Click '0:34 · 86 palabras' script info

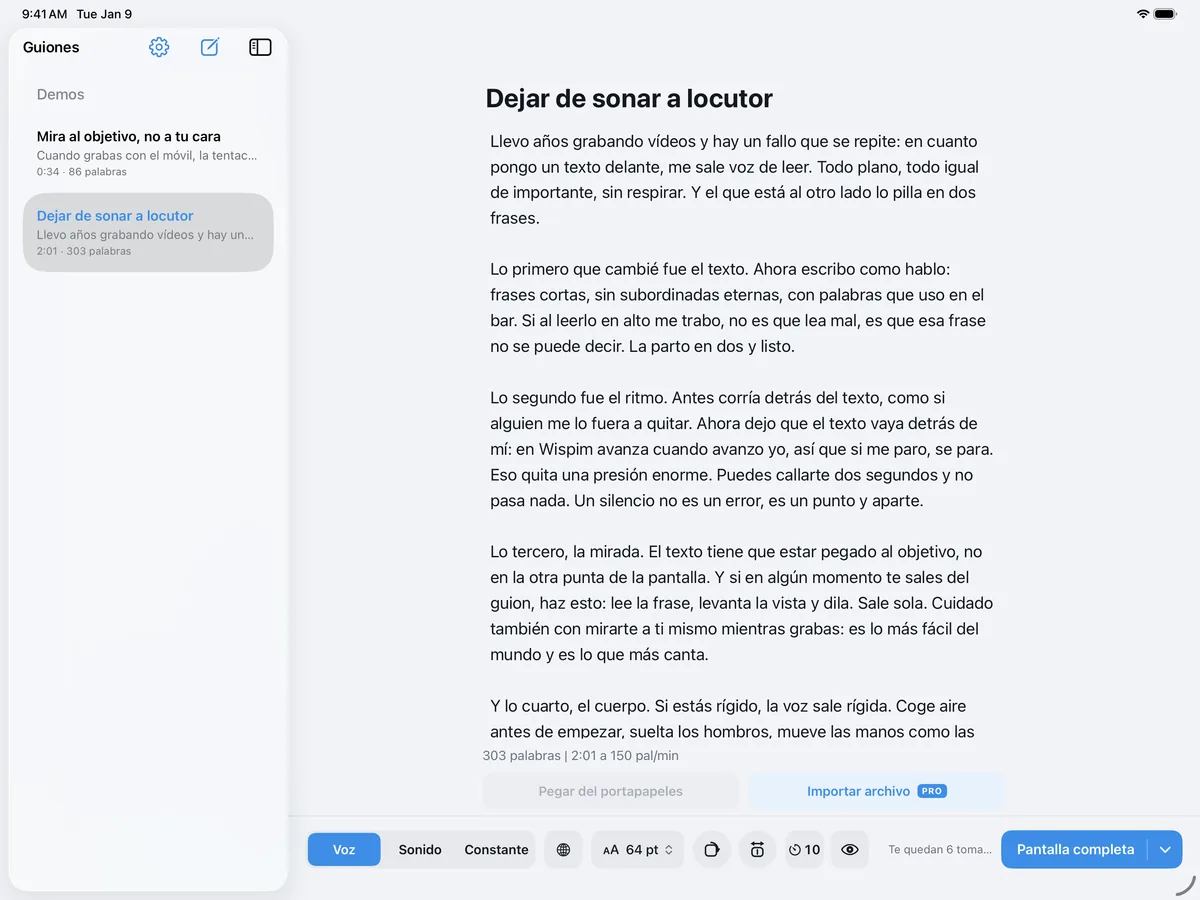(82, 172)
